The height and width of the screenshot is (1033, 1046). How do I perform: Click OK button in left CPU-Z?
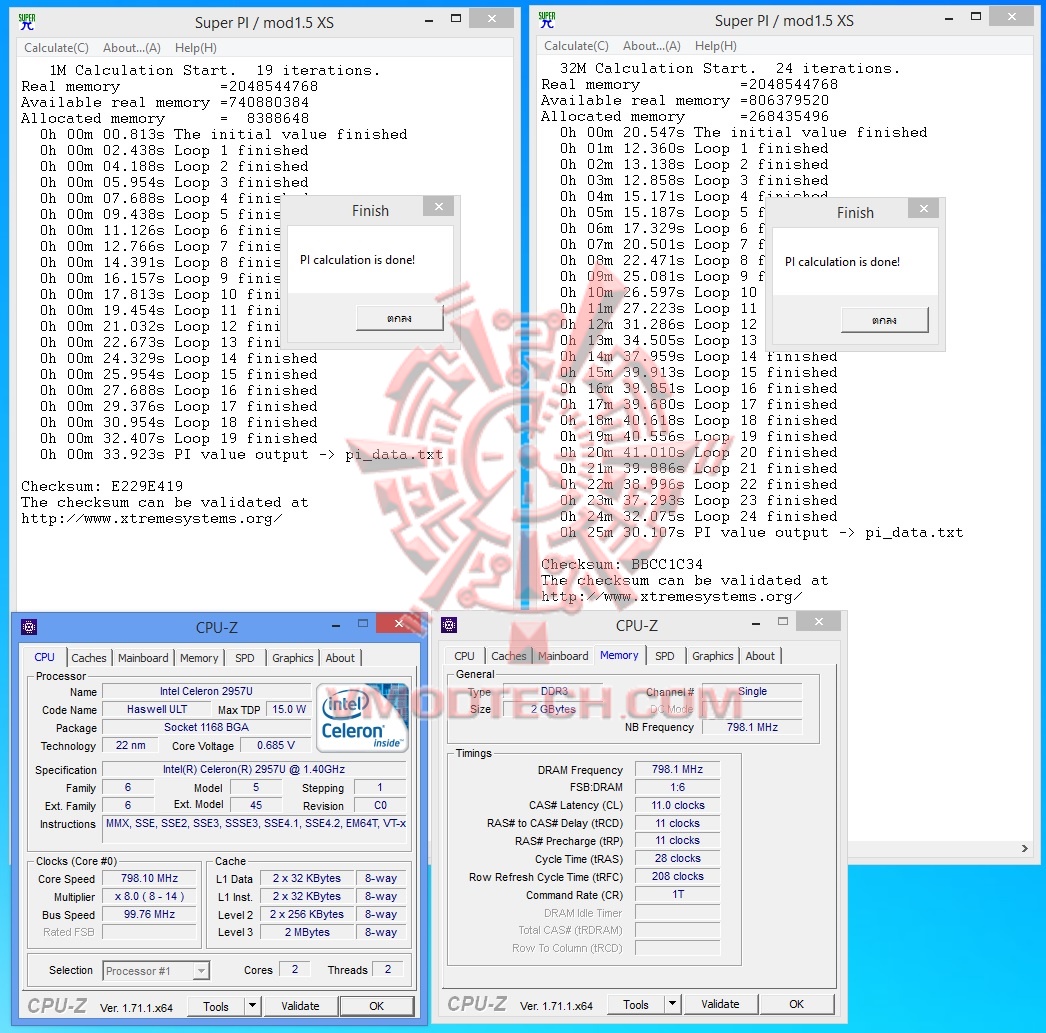pos(376,1006)
